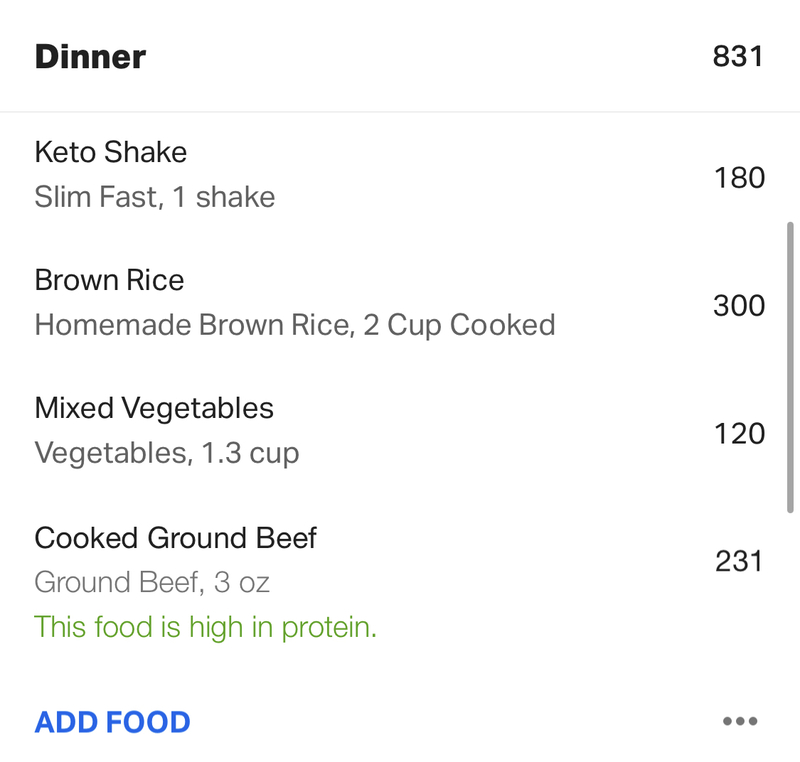The width and height of the screenshot is (800, 762).
Task: Select Homemade Brown Rice, 2 Cup Cooked text
Action: click(x=295, y=325)
